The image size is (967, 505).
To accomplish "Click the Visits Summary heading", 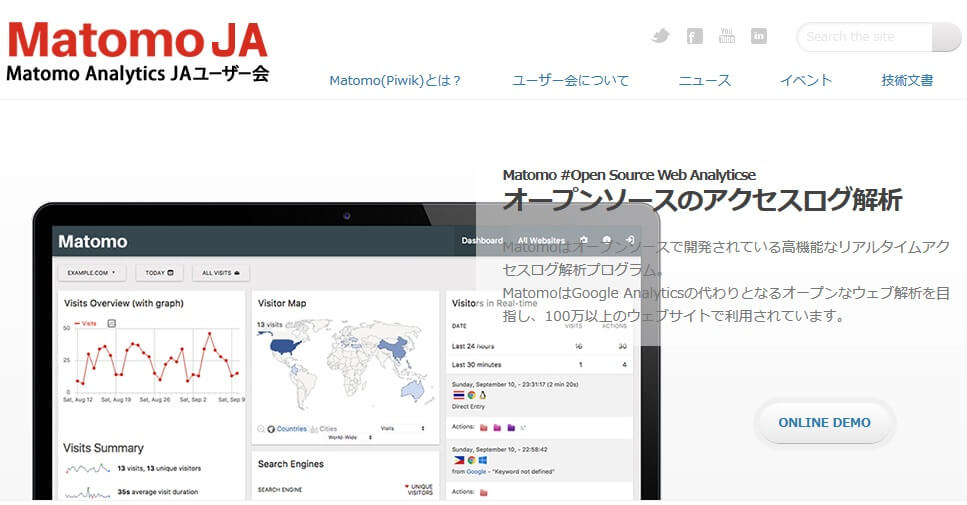I will [103, 448].
